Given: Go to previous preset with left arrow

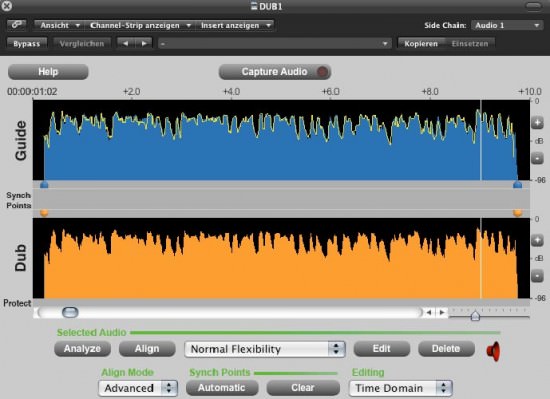Looking at the screenshot, I should coord(126,43).
